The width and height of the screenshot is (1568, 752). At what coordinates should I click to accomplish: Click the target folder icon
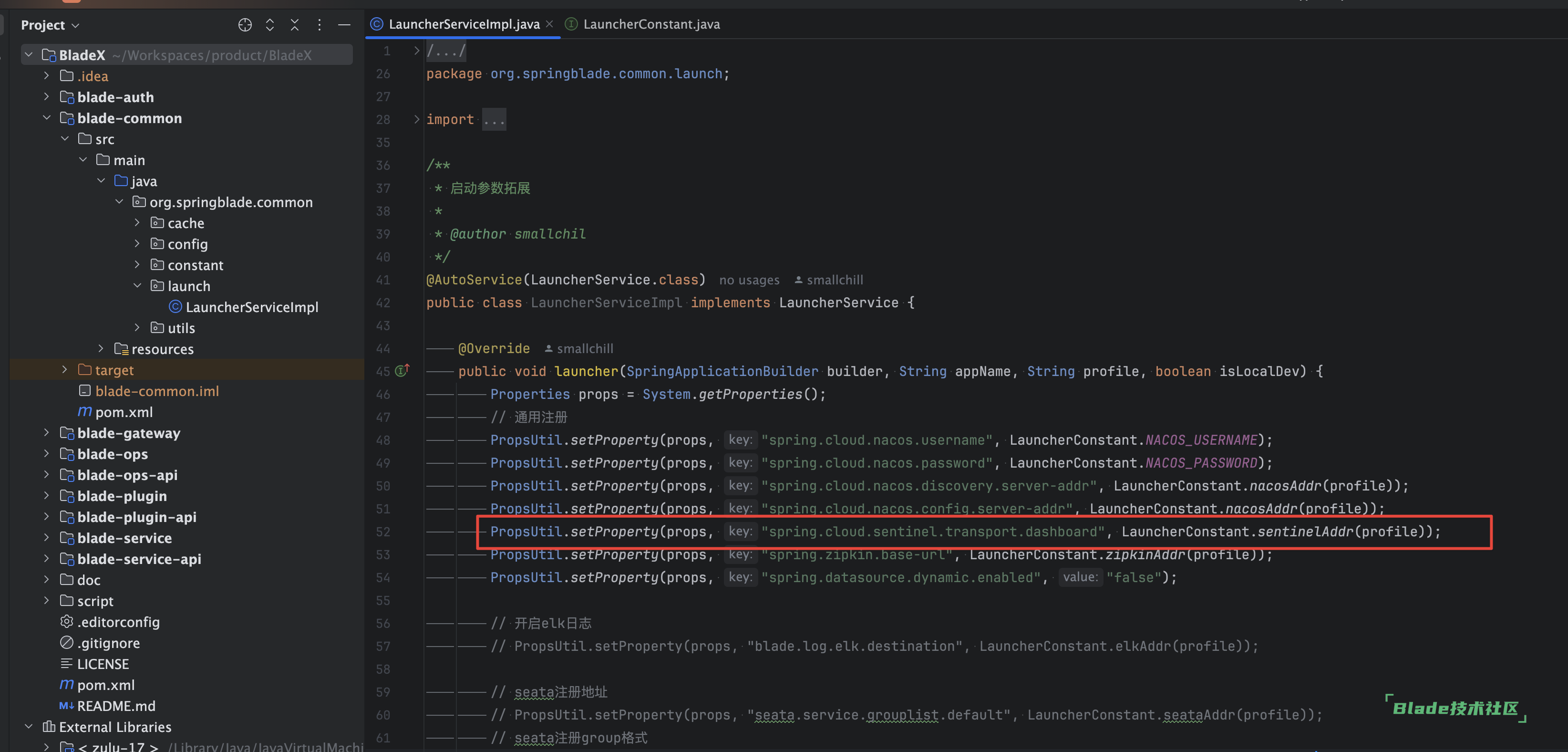click(84, 370)
